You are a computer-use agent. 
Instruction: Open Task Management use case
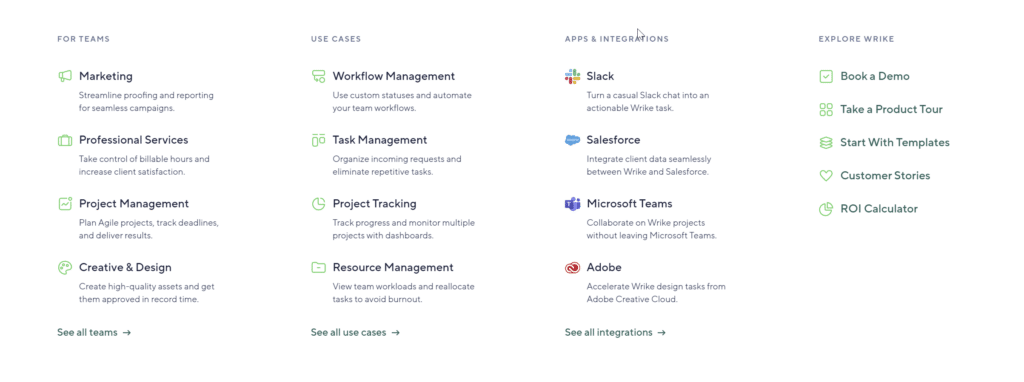point(380,140)
